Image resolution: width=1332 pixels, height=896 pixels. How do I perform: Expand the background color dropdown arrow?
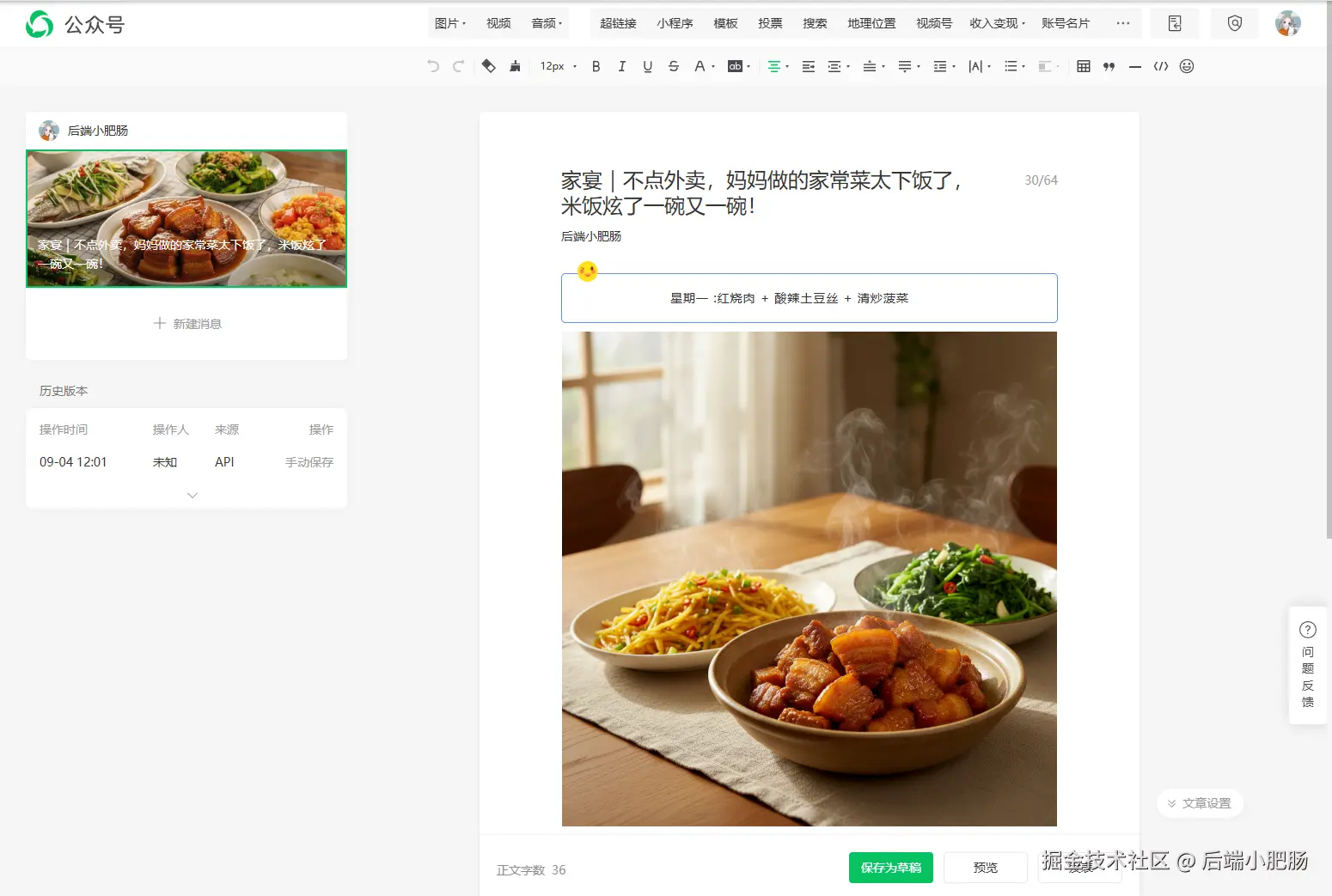click(x=748, y=66)
